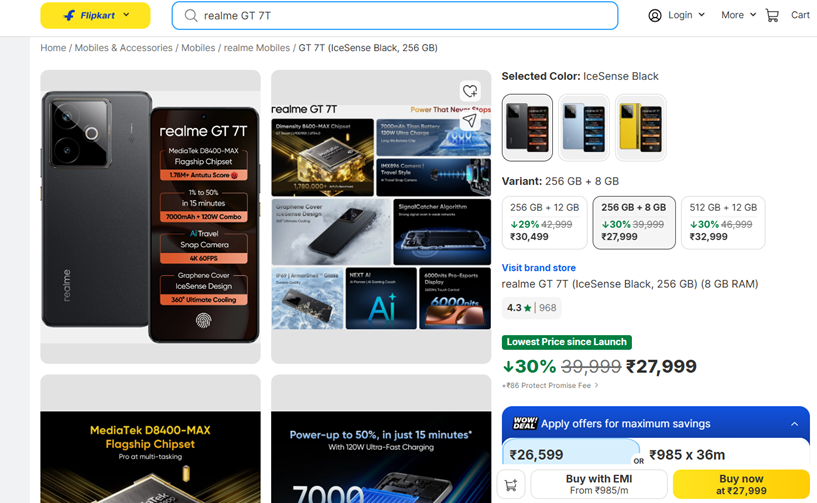Choose the 256 GB + 8 GB variant

pos(634,222)
